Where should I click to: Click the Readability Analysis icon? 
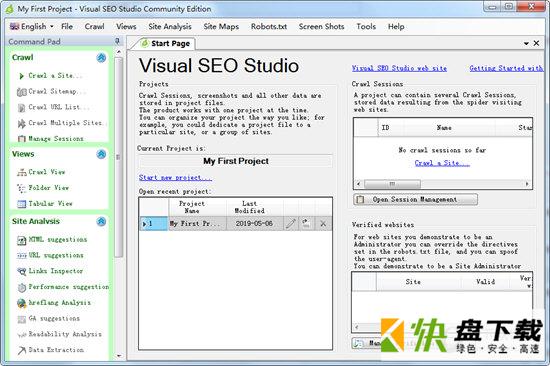click(21, 335)
